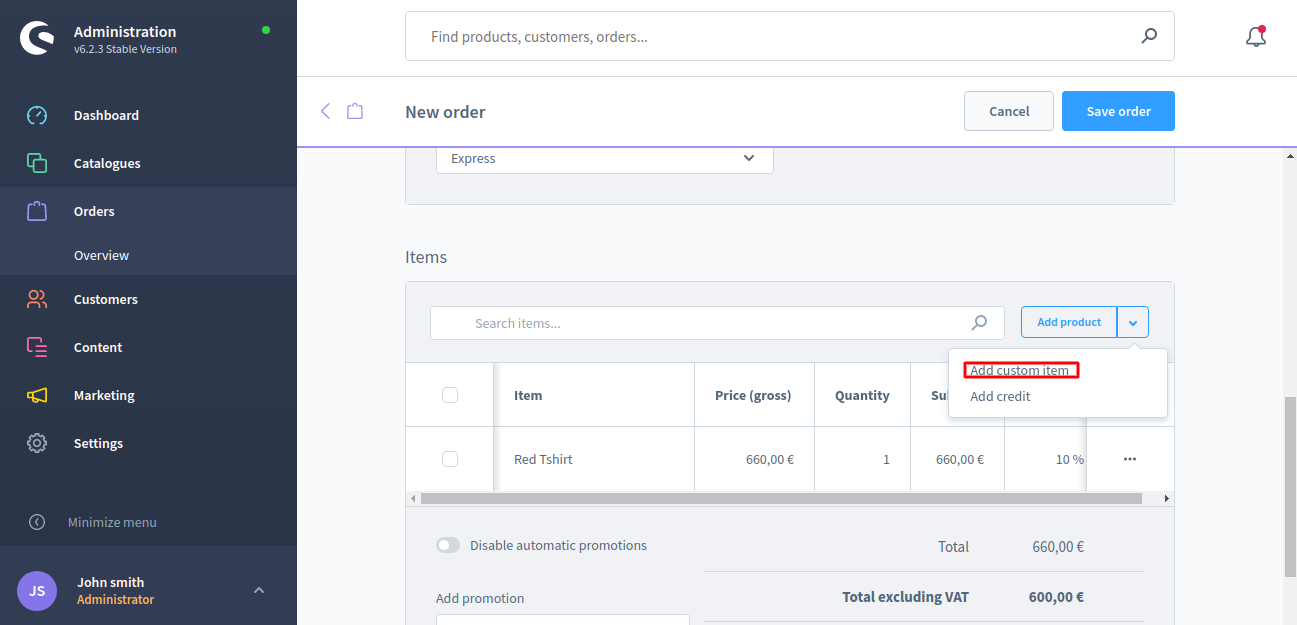Viewport: 1297px width, 625px height.
Task: Choose Add credit from menu
Action: [x=1000, y=396]
